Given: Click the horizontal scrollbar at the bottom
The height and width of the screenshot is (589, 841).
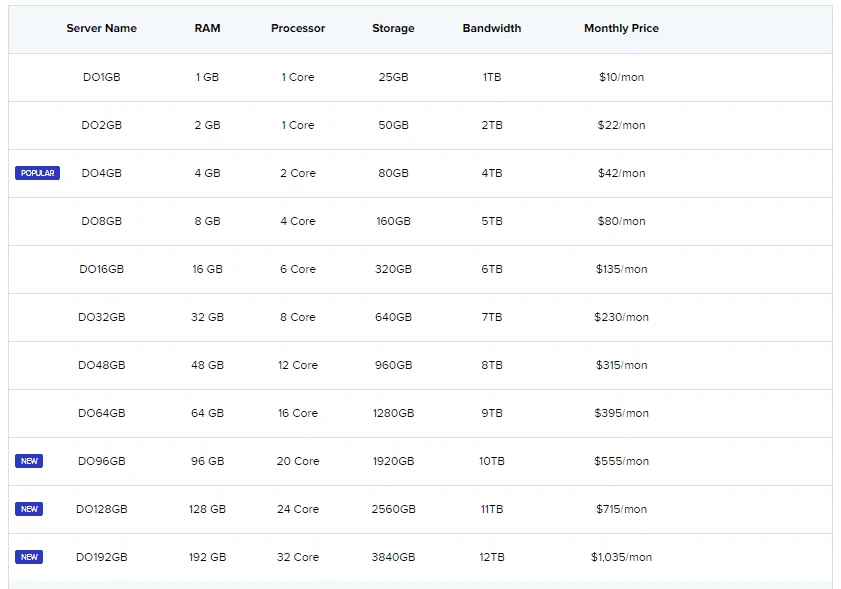Looking at the screenshot, I should point(420,585).
